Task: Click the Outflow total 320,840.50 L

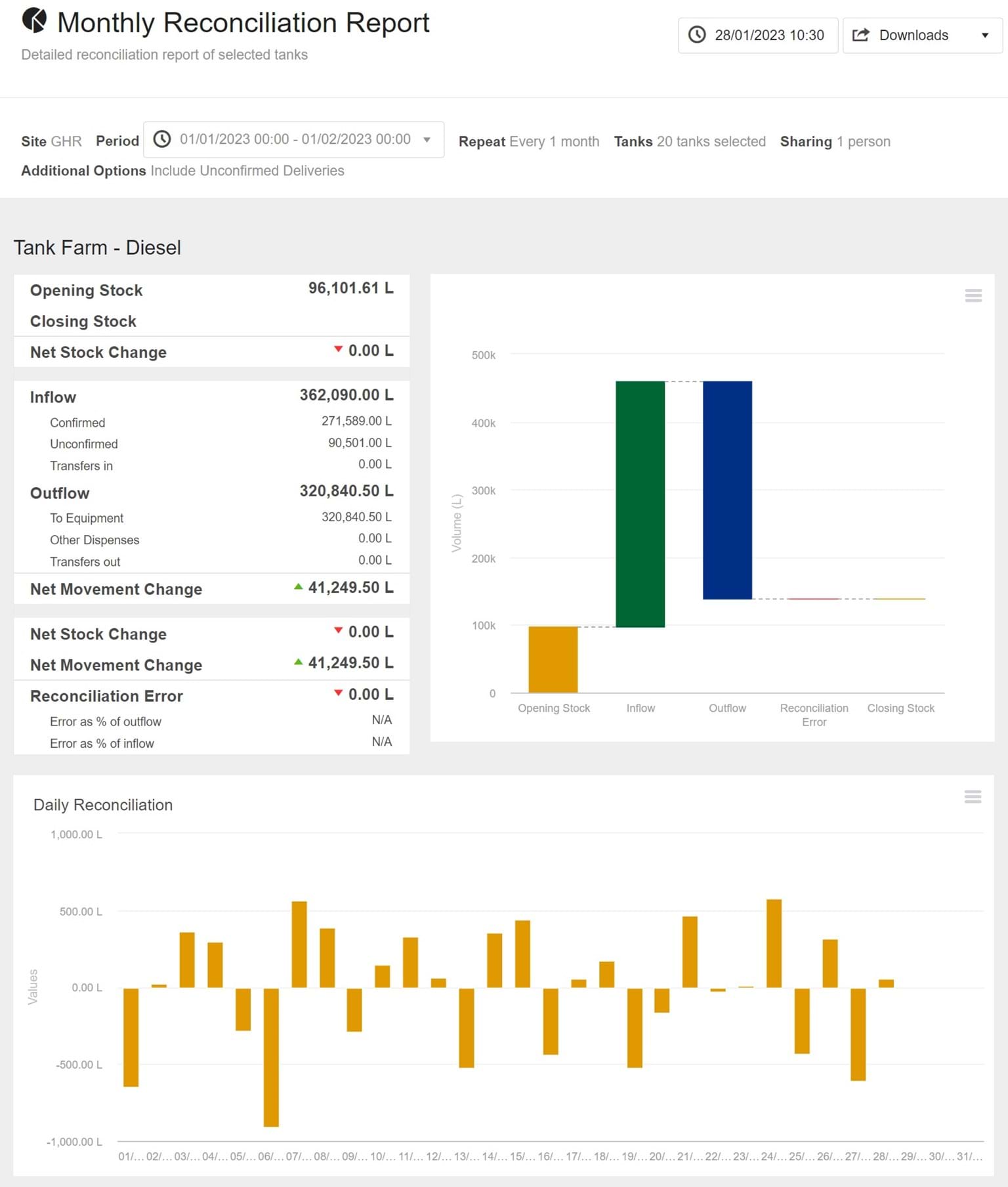Action: point(346,491)
